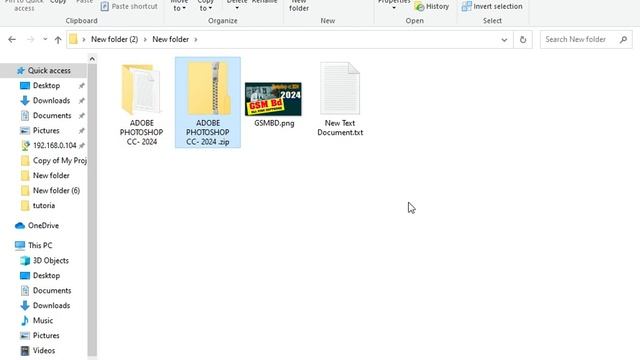
Task: Click pin icon next to Downloads
Action: coord(82,100)
